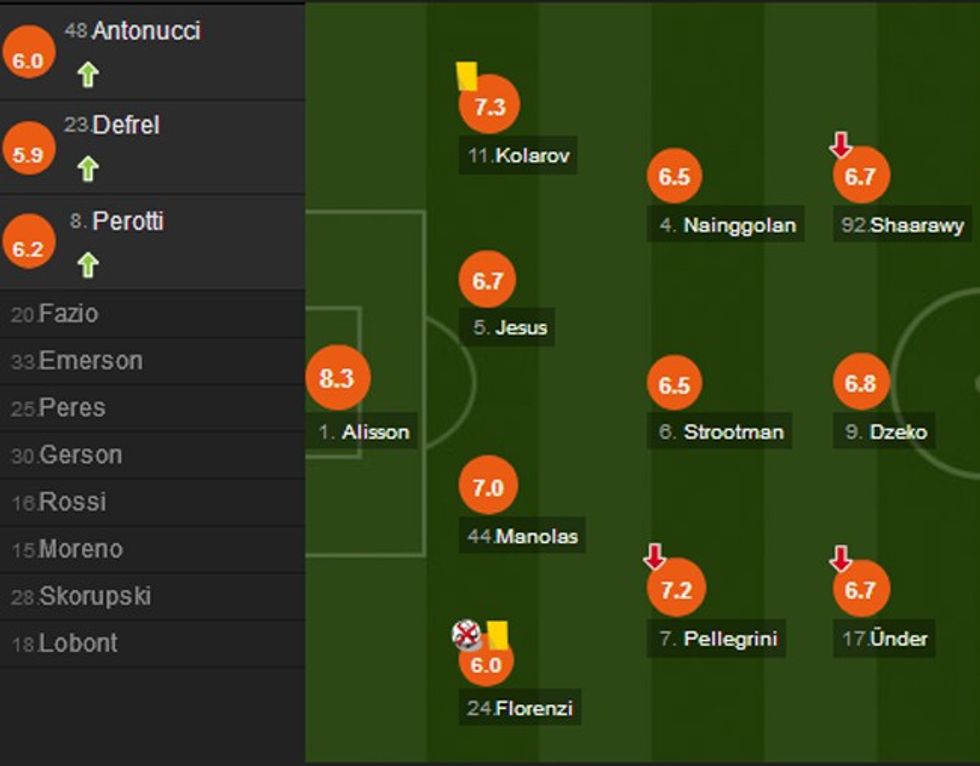Click Skorupski in the substitutes list
Image resolution: width=980 pixels, height=766 pixels.
point(95,597)
